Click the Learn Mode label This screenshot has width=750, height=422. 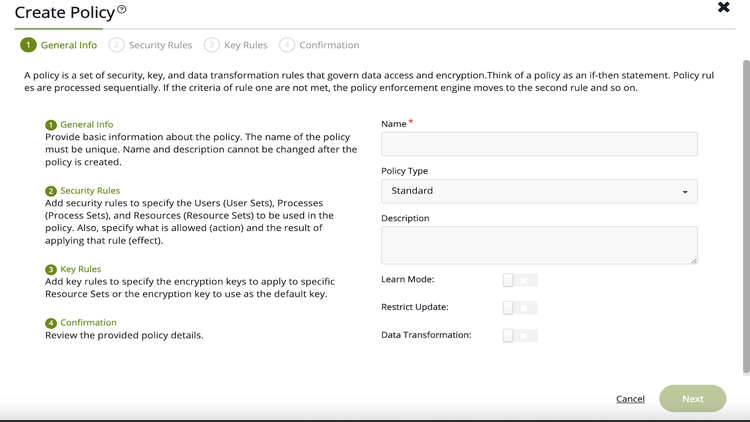point(408,279)
